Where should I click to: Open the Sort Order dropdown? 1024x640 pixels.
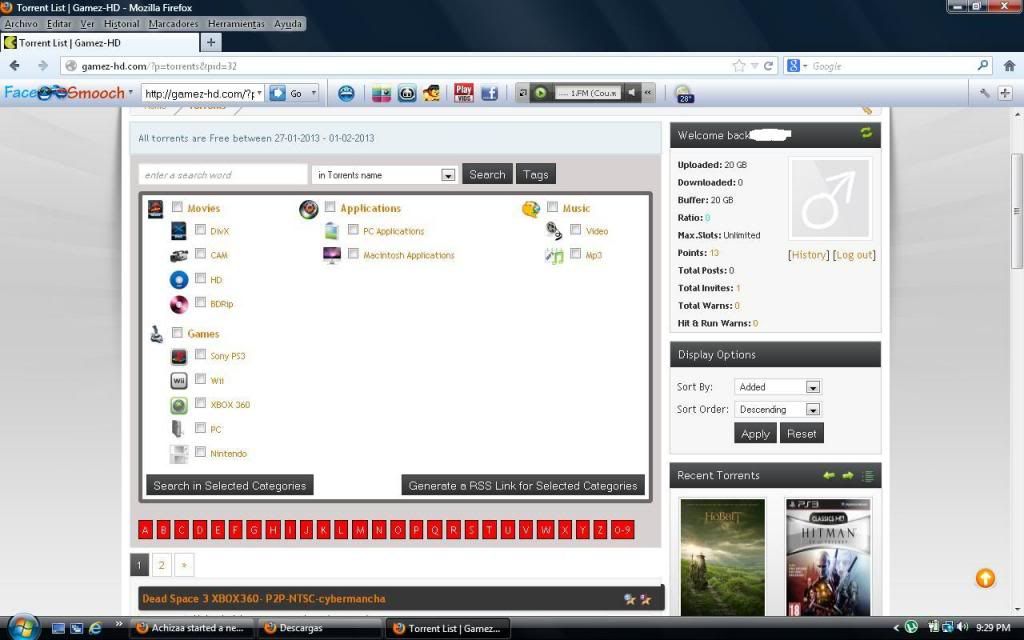pos(777,409)
